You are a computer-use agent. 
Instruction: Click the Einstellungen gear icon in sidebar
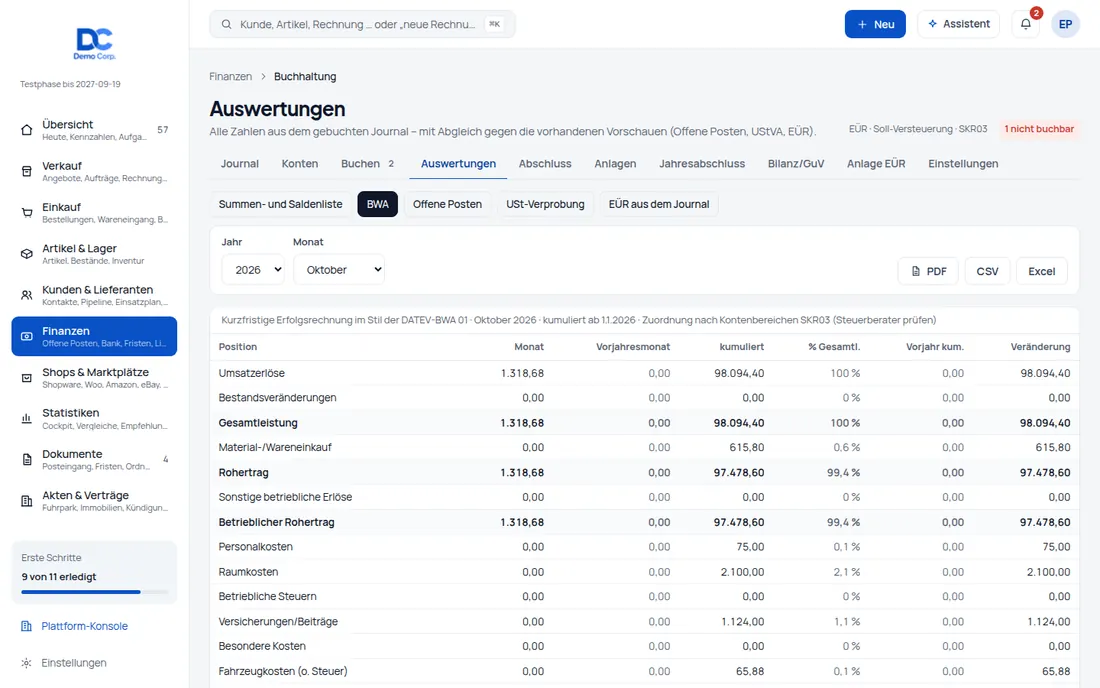27,663
